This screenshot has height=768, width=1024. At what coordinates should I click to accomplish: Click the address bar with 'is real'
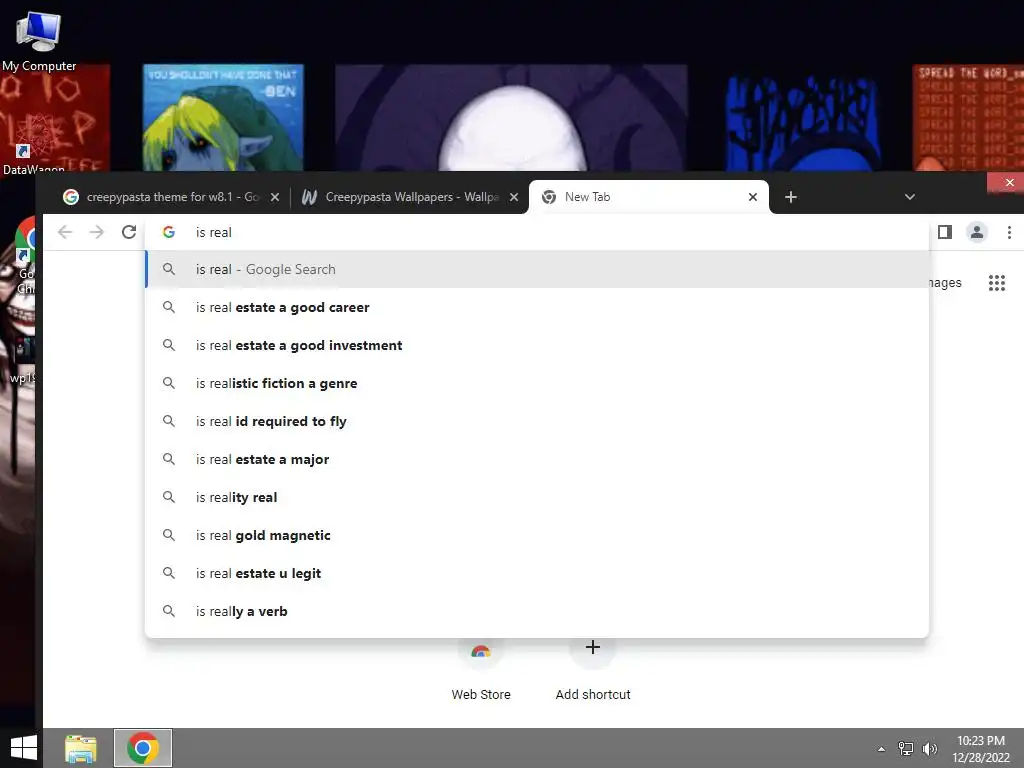(537, 232)
